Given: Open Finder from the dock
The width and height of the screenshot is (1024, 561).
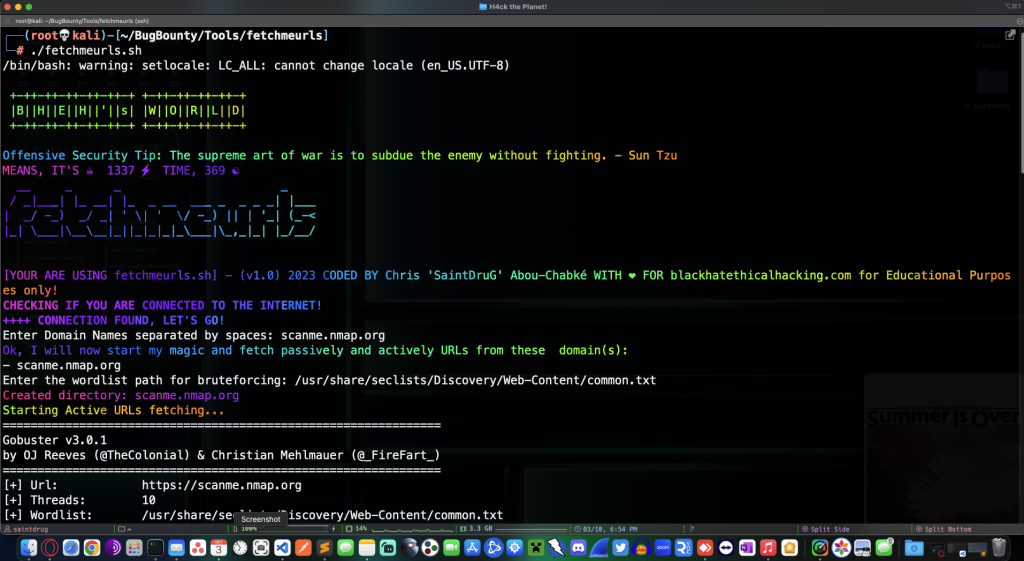Looking at the screenshot, I should click(29, 547).
